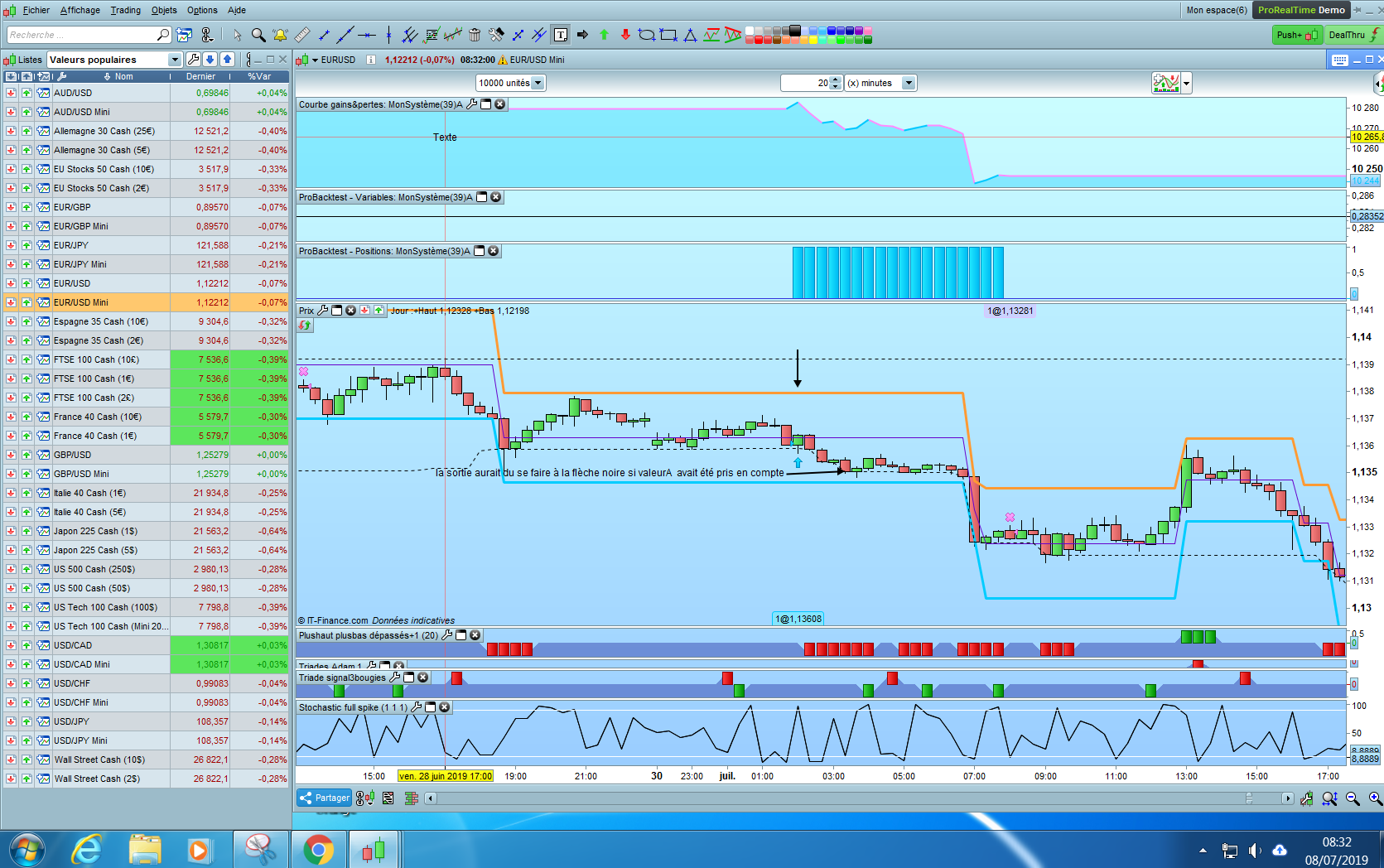Select the triangle drawing tool

coord(690,35)
